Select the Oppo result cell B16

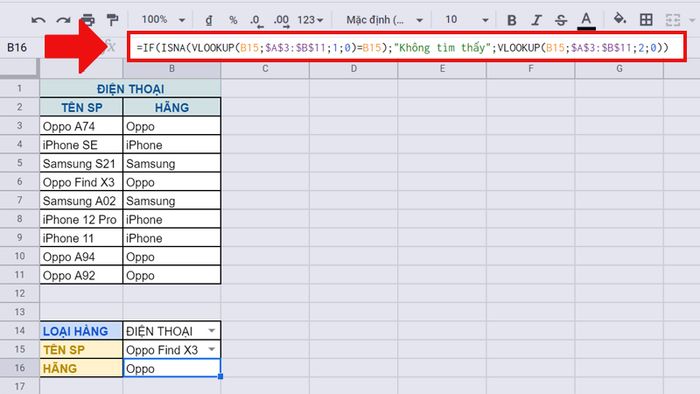[x=172, y=368]
